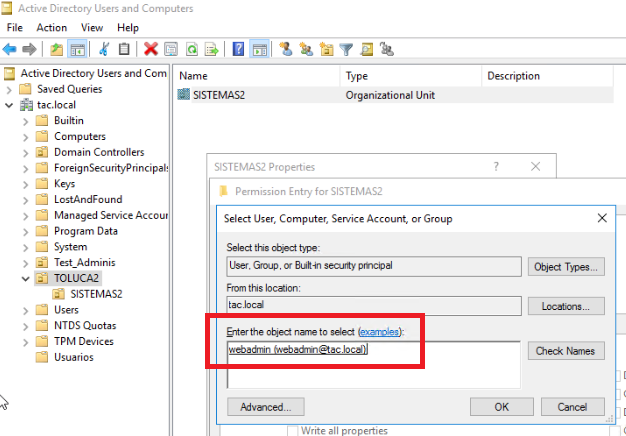The height and width of the screenshot is (436, 626).
Task: Collapse the TOLUCA2 tree node
Action: coord(25,278)
